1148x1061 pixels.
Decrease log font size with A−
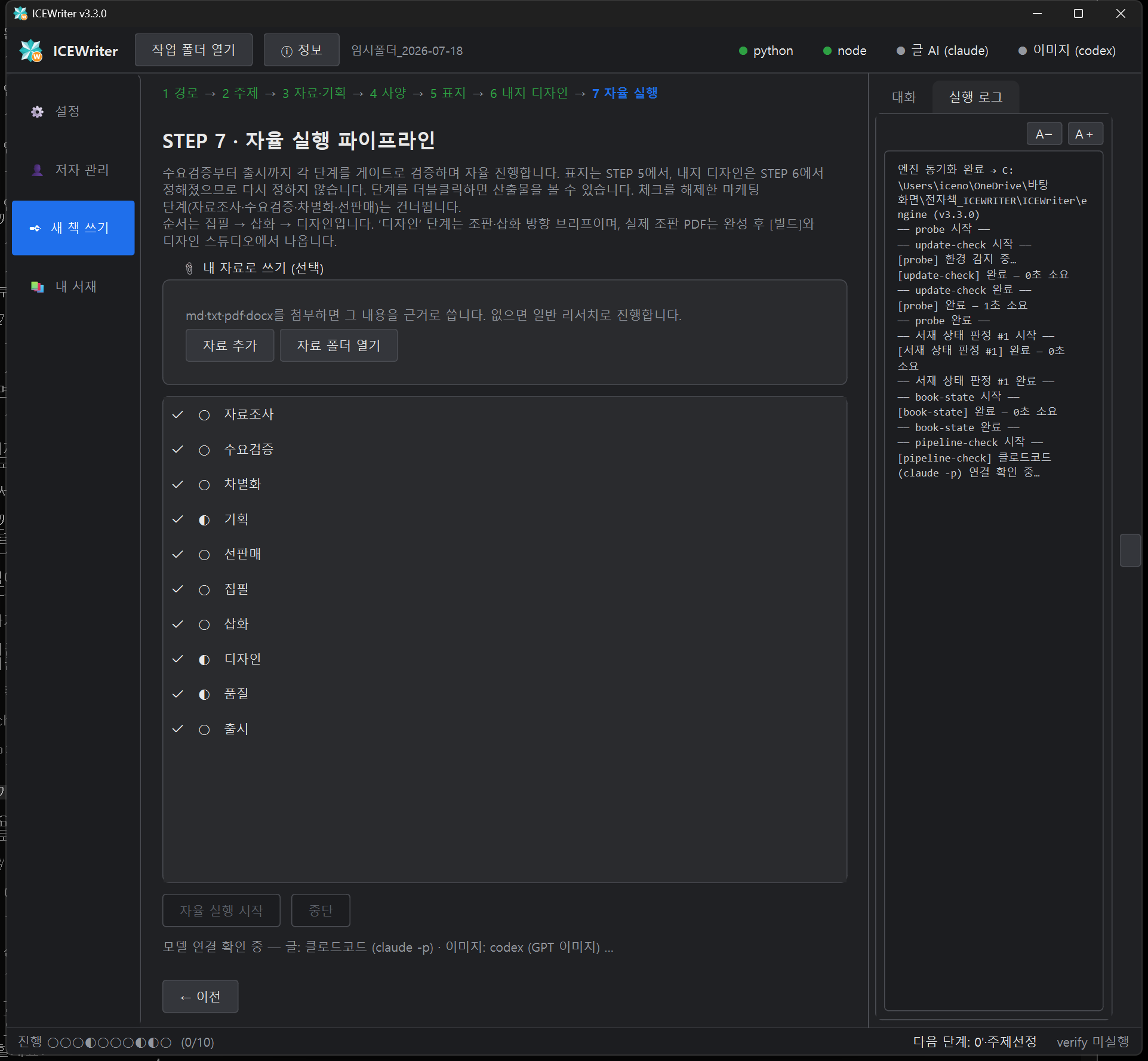pos(1044,134)
